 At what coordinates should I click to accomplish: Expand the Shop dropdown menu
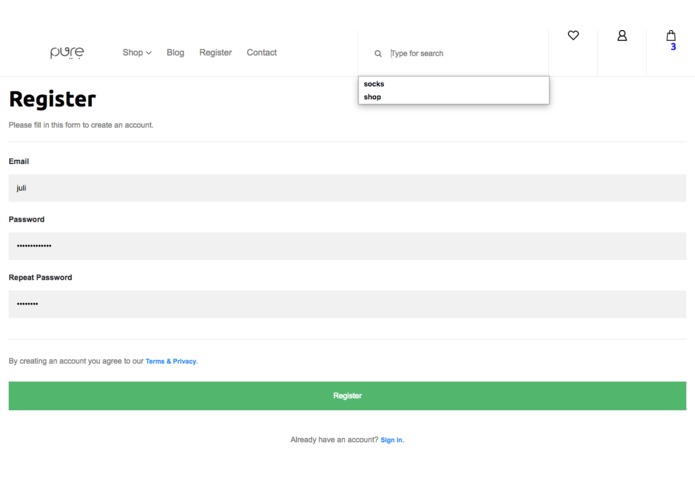[137, 52]
